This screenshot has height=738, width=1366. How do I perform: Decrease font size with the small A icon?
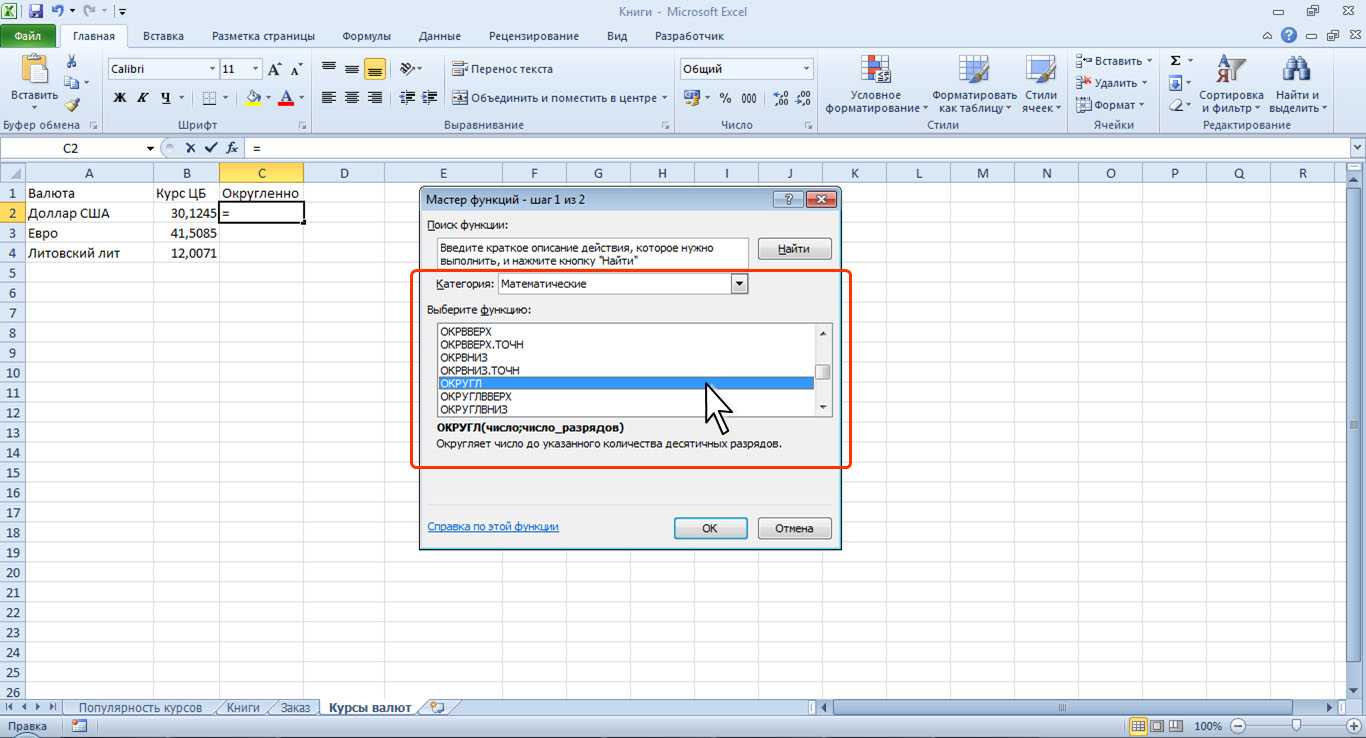click(x=294, y=69)
